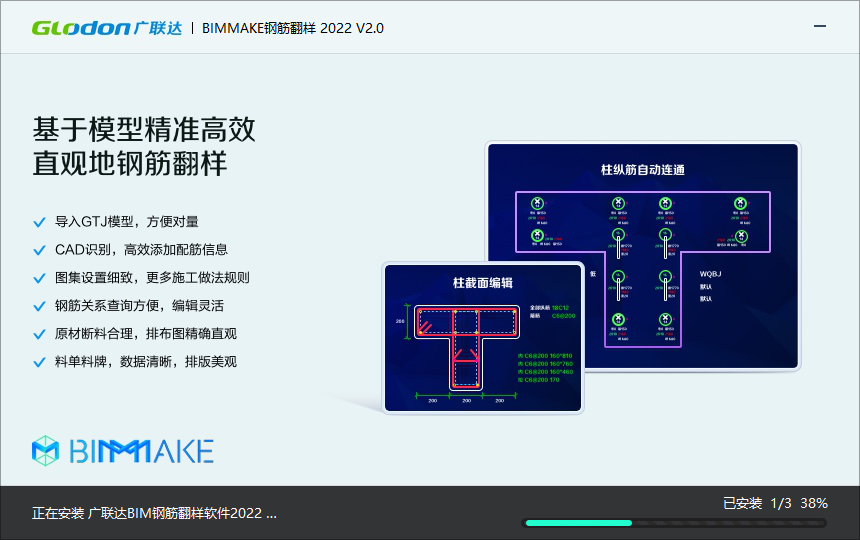860x540 pixels.
Task: Click the checkmark beside 原材断料合理
Action: (x=39, y=334)
